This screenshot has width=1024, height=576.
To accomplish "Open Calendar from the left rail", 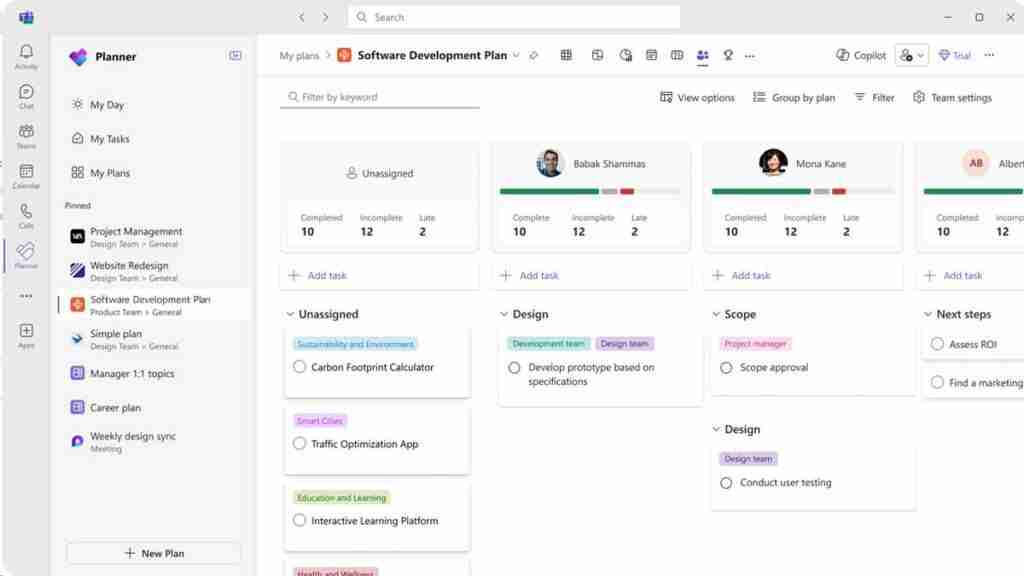I will click(x=26, y=176).
